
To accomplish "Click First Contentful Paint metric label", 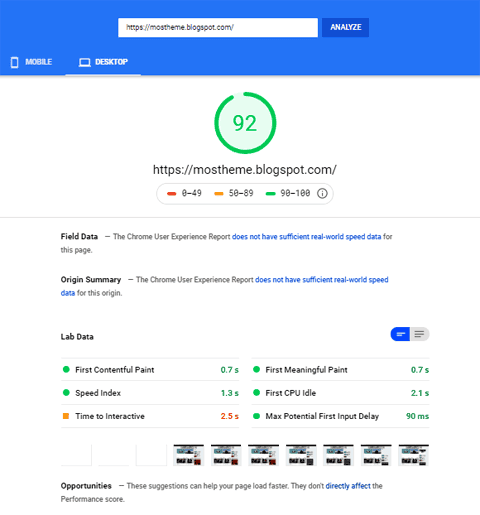I will [x=115, y=370].
